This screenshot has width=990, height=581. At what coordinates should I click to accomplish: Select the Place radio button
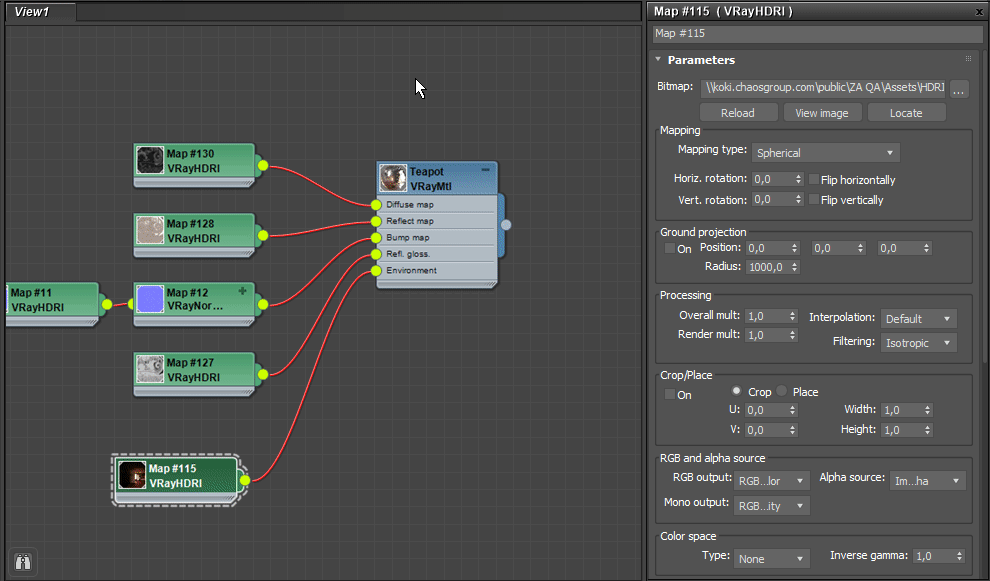(x=782, y=392)
